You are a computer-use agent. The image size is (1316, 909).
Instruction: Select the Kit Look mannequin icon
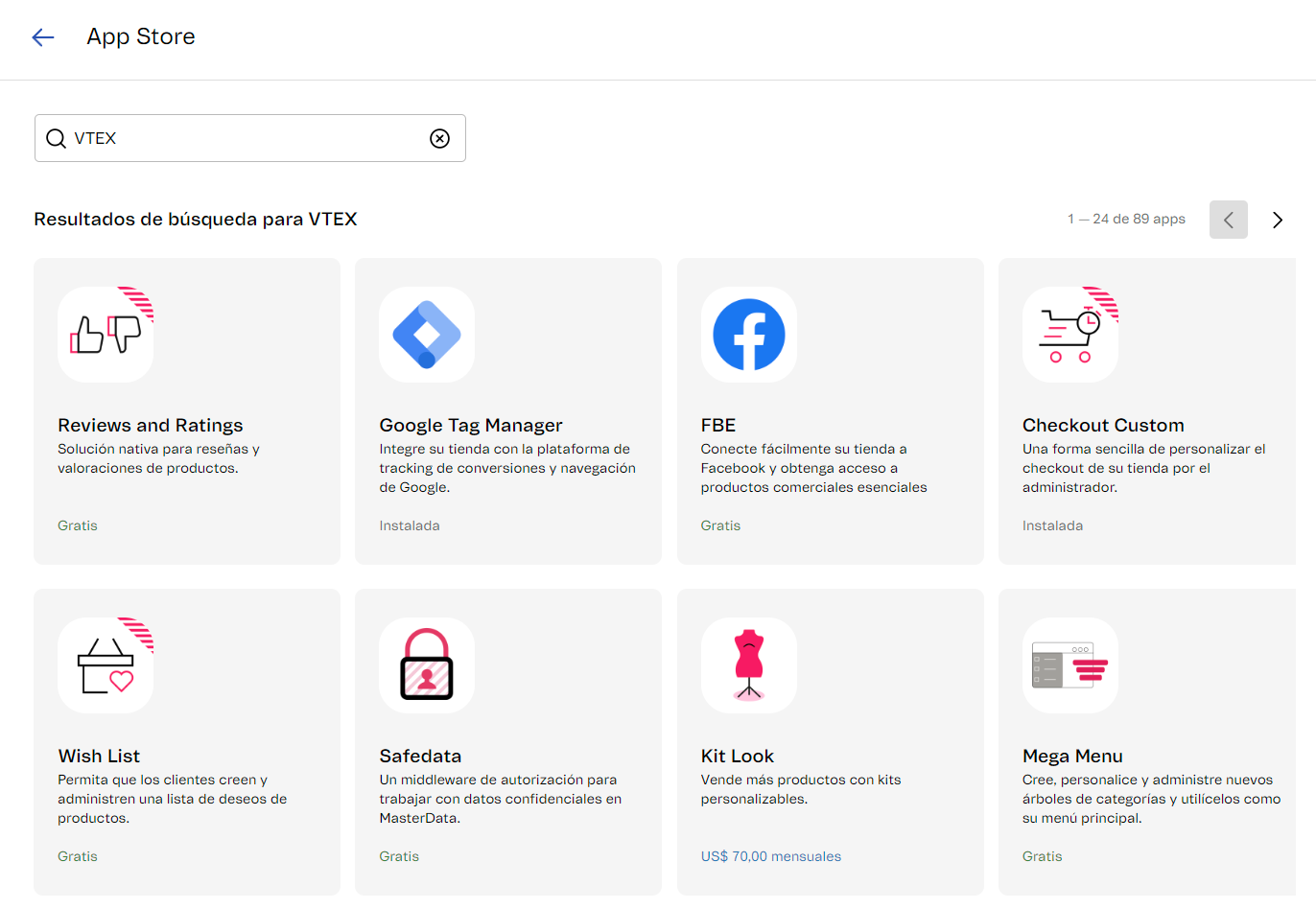pyautogui.click(x=748, y=665)
